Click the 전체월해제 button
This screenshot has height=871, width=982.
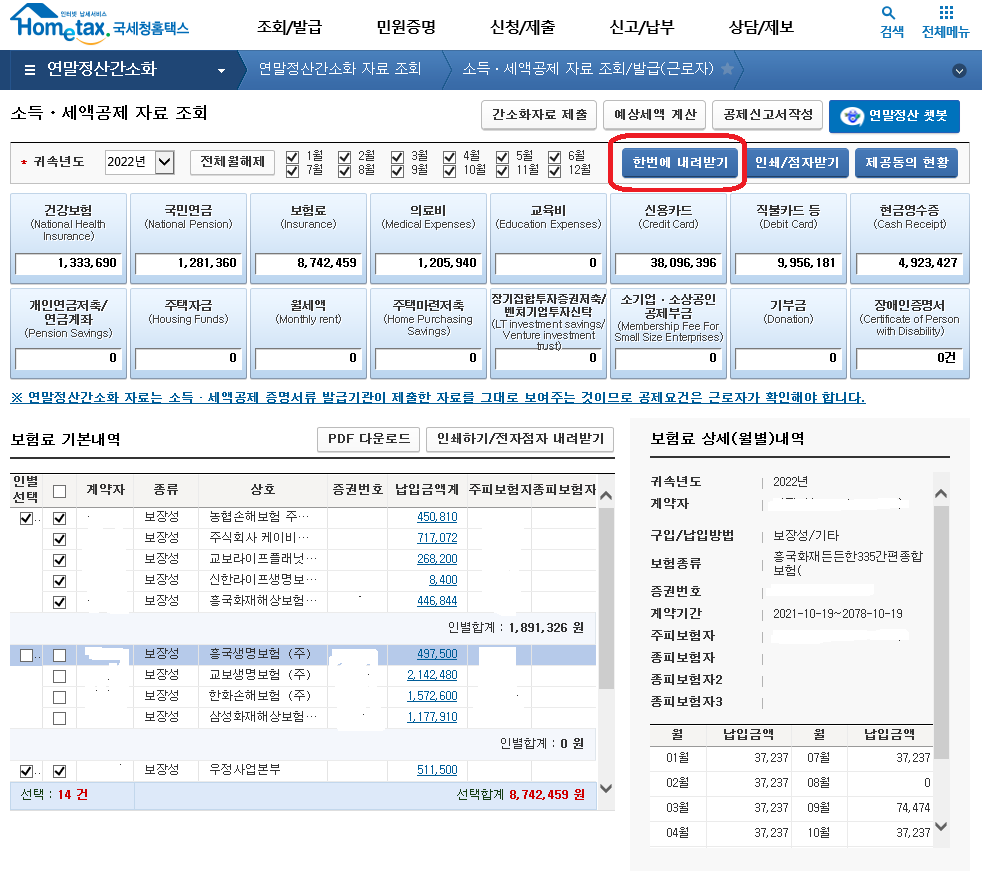pyautogui.click(x=232, y=162)
